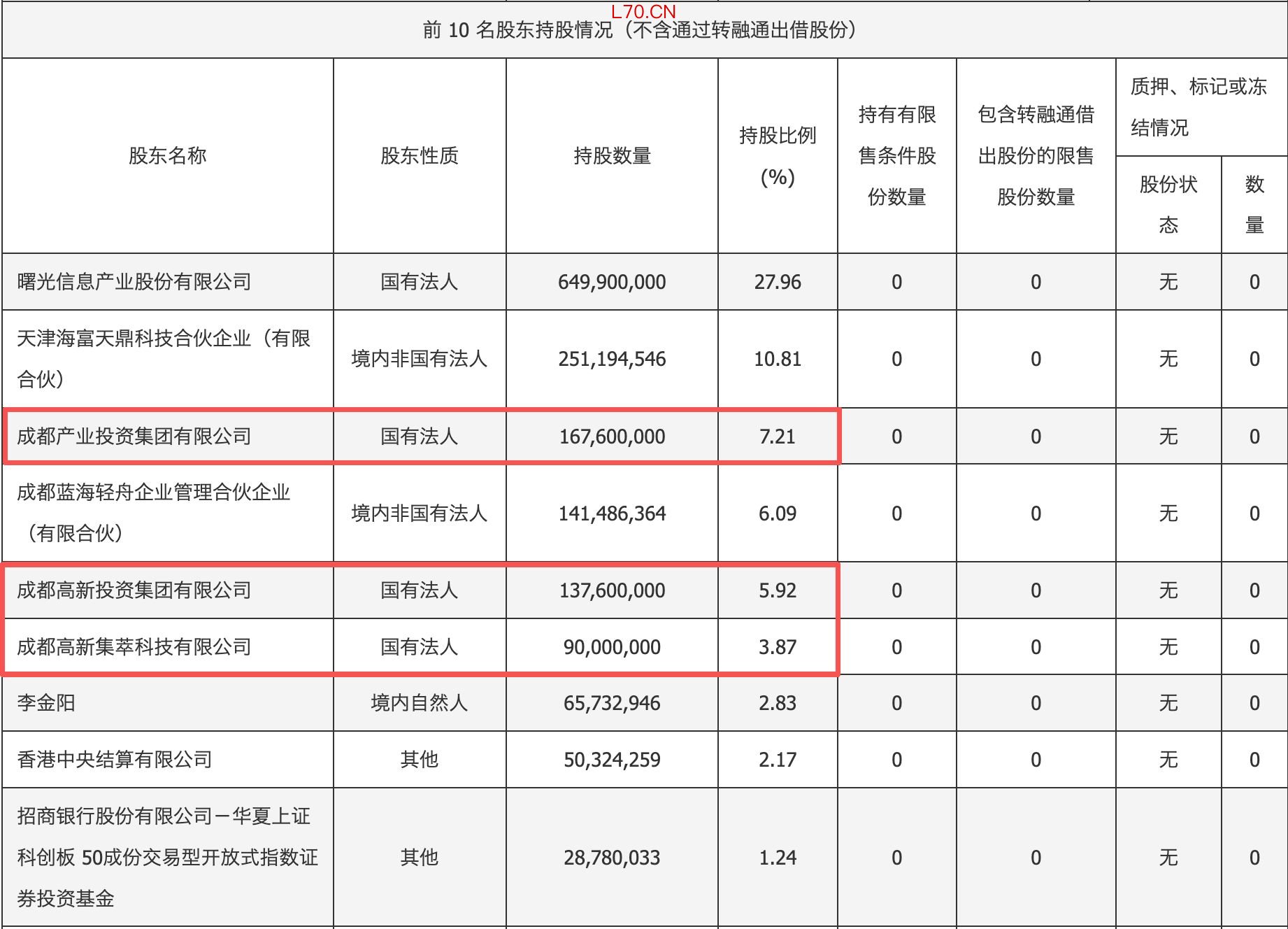Click the percentage 7.21
This screenshot has height=929, width=1288.
[x=778, y=437]
